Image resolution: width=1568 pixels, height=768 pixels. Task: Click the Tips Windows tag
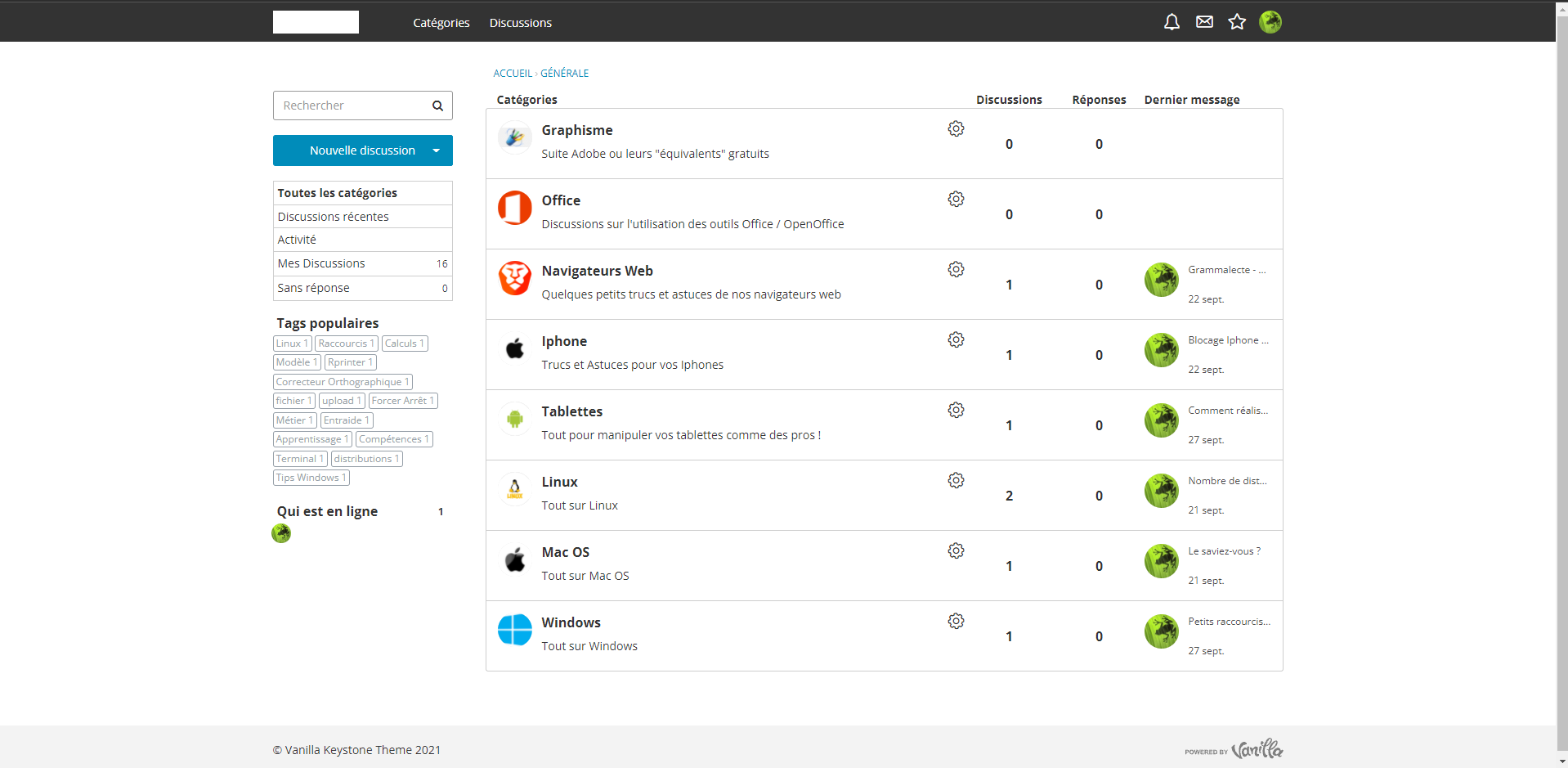tap(311, 478)
